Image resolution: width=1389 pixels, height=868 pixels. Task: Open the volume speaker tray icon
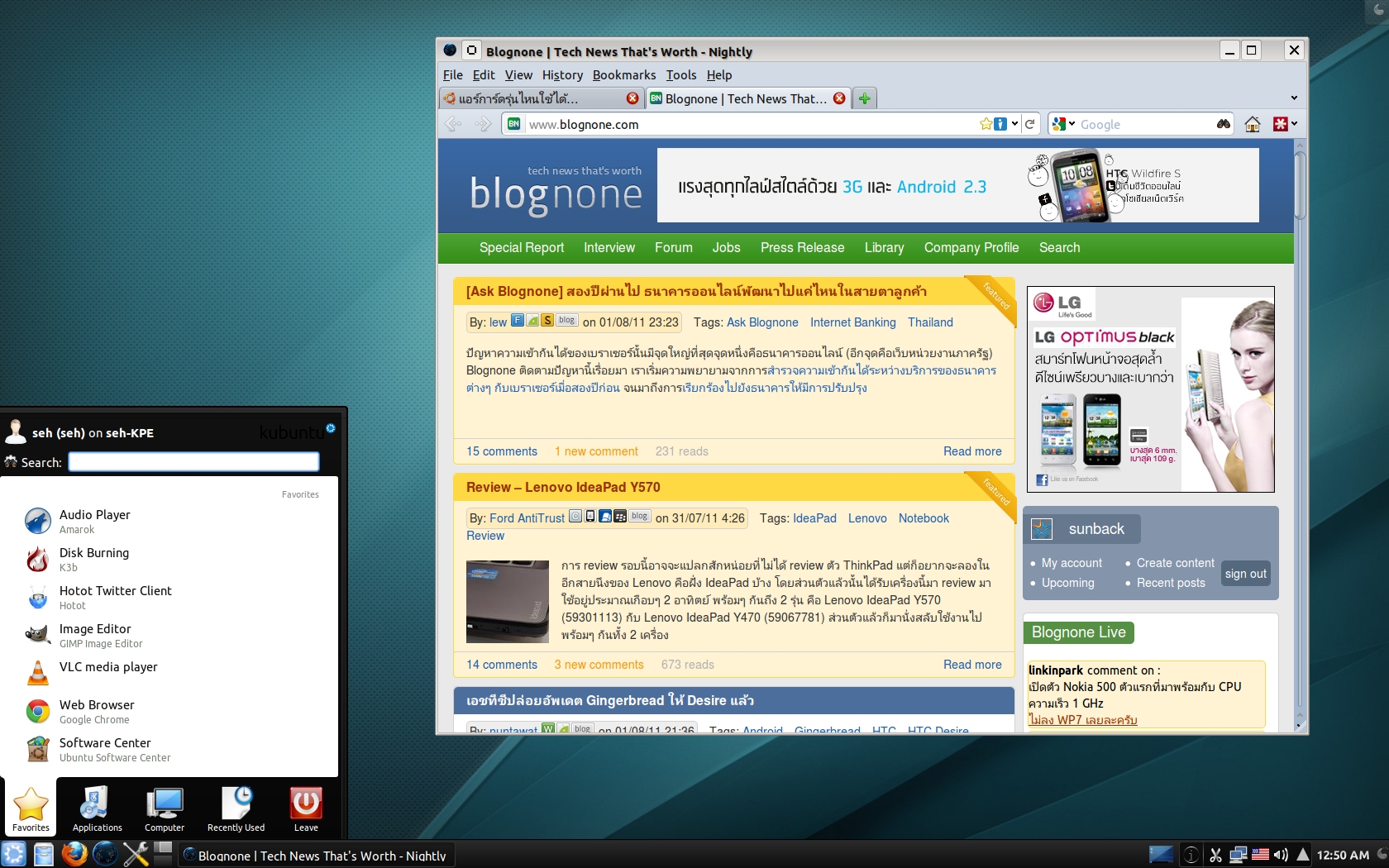pos(1281,856)
